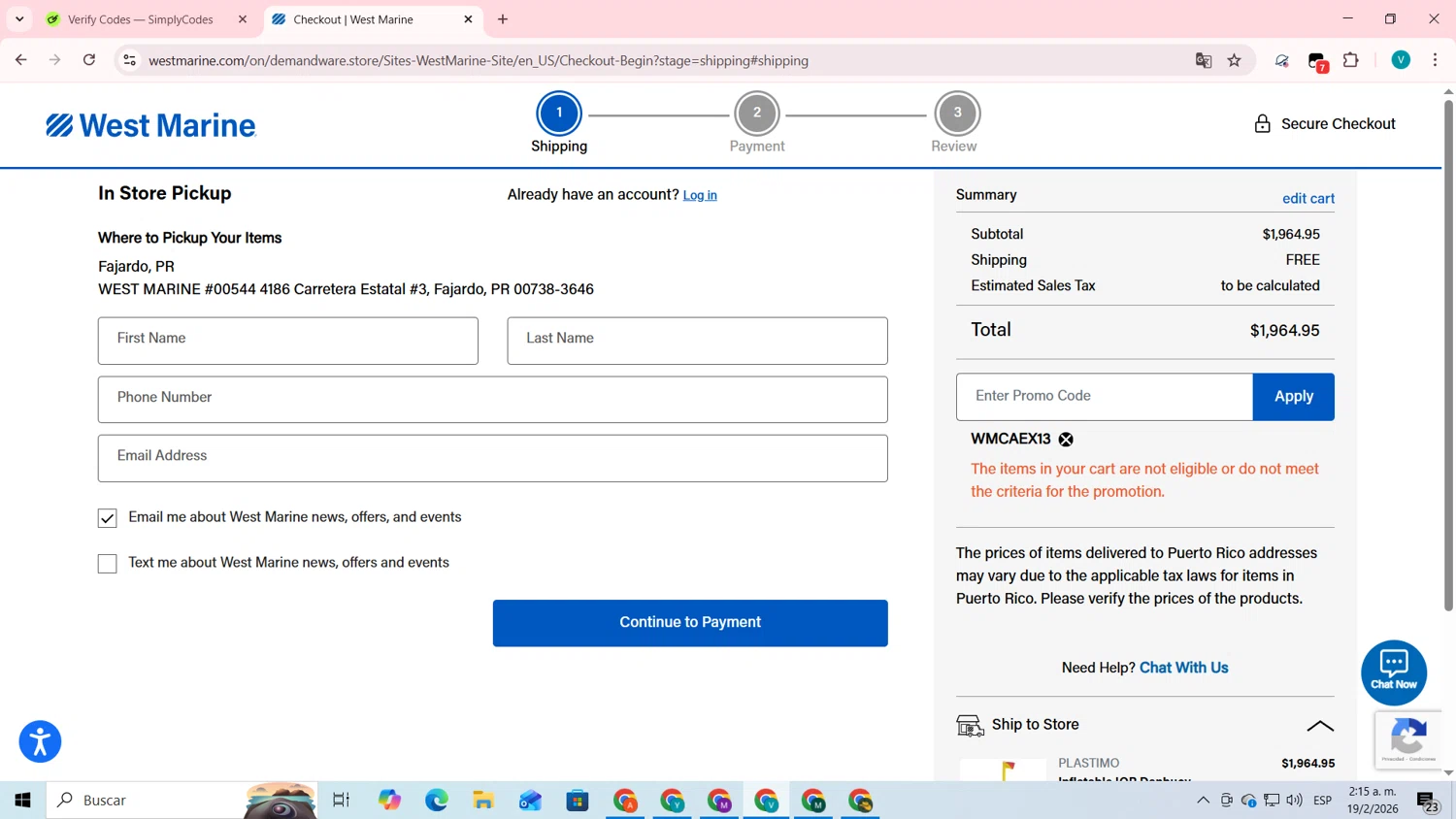Click the West Marine logo
Image resolution: width=1456 pixels, height=819 pixels.
coord(151,125)
